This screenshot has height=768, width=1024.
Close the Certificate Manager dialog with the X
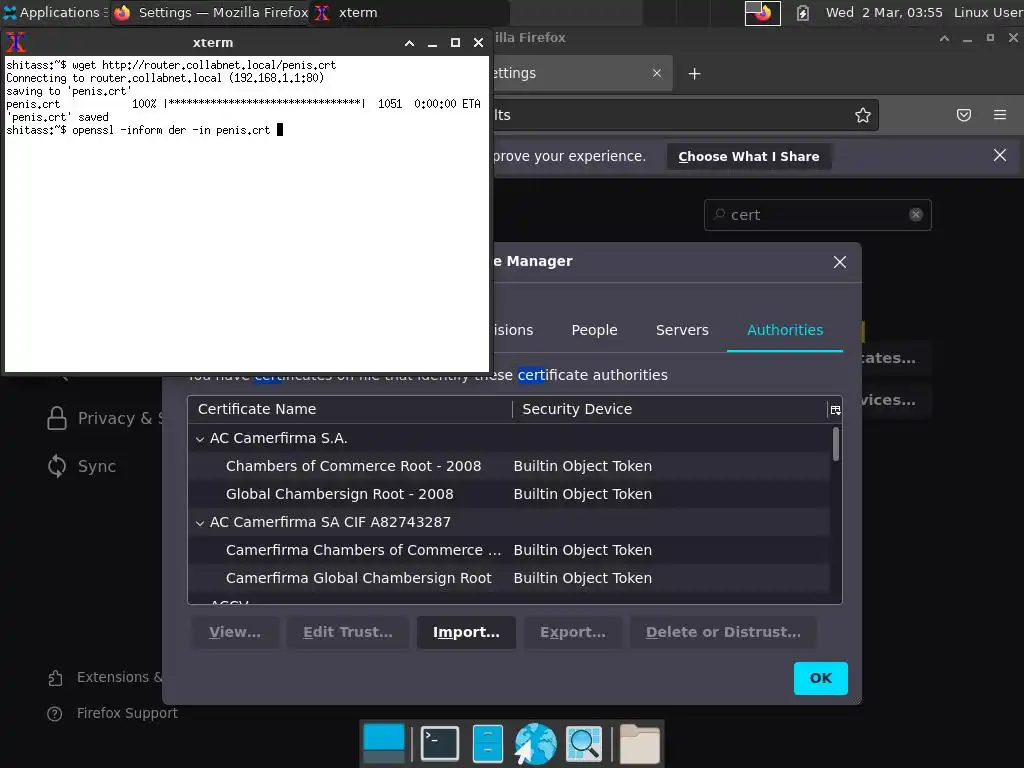pos(840,263)
